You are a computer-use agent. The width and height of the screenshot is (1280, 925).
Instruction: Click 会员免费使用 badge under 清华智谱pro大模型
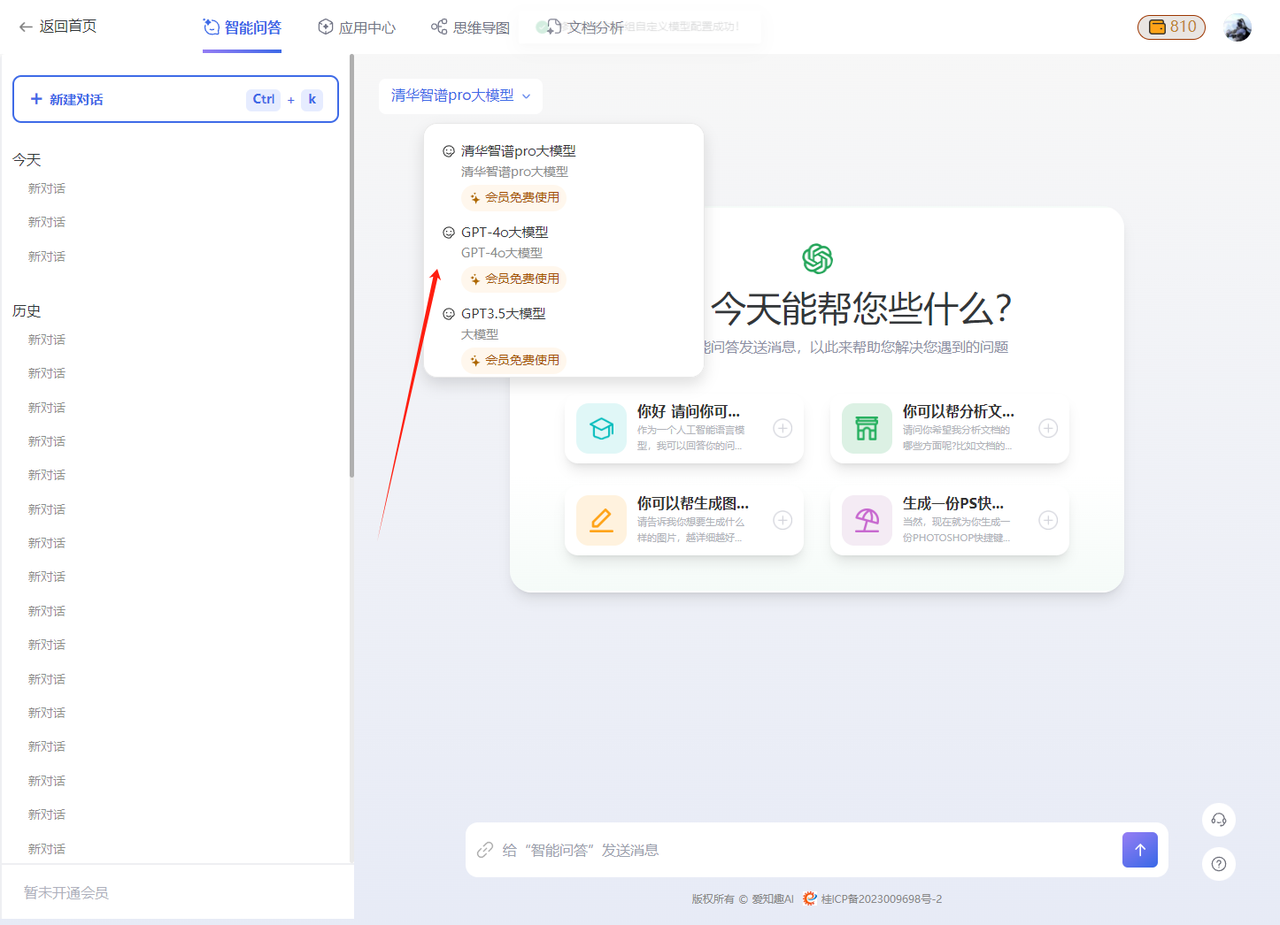point(514,198)
